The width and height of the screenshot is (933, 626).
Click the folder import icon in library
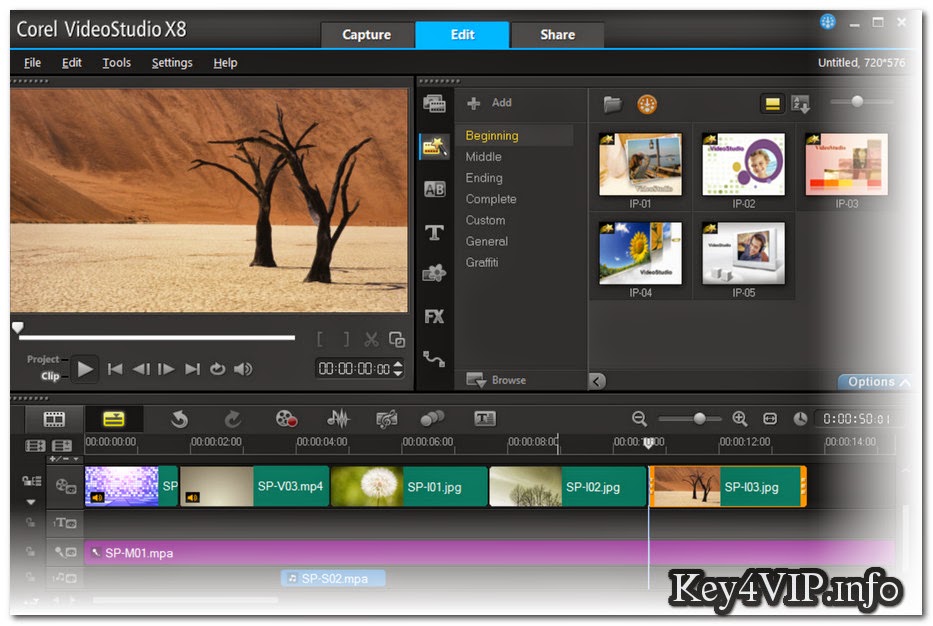tap(612, 104)
